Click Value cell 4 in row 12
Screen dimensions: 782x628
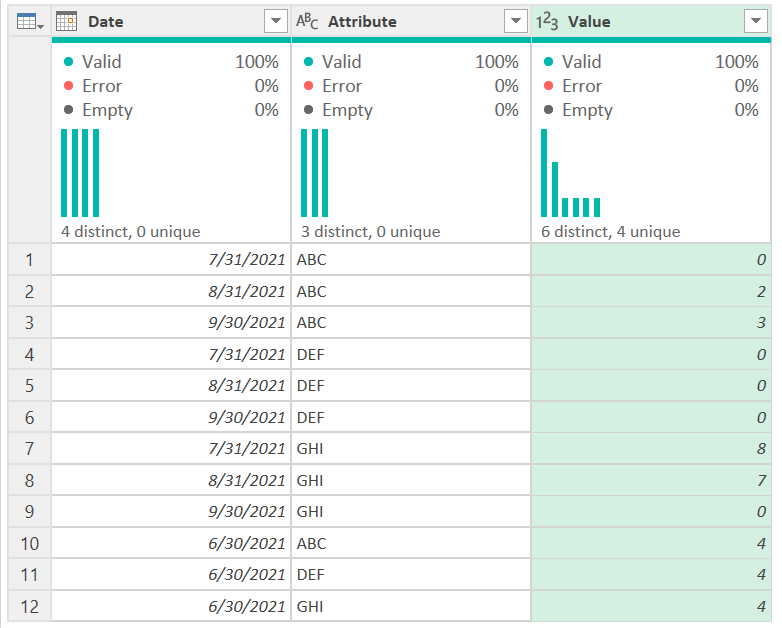coord(651,606)
